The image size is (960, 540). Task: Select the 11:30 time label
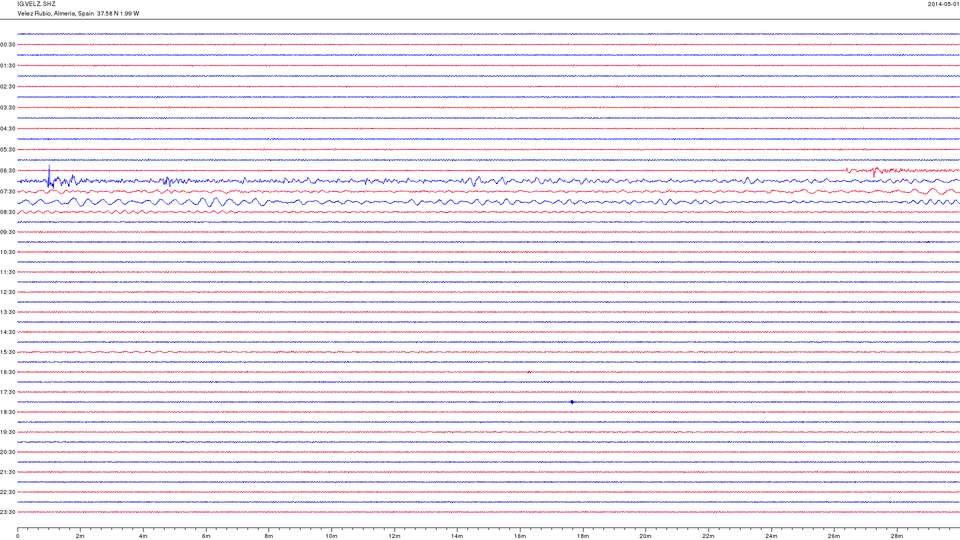click(8, 272)
